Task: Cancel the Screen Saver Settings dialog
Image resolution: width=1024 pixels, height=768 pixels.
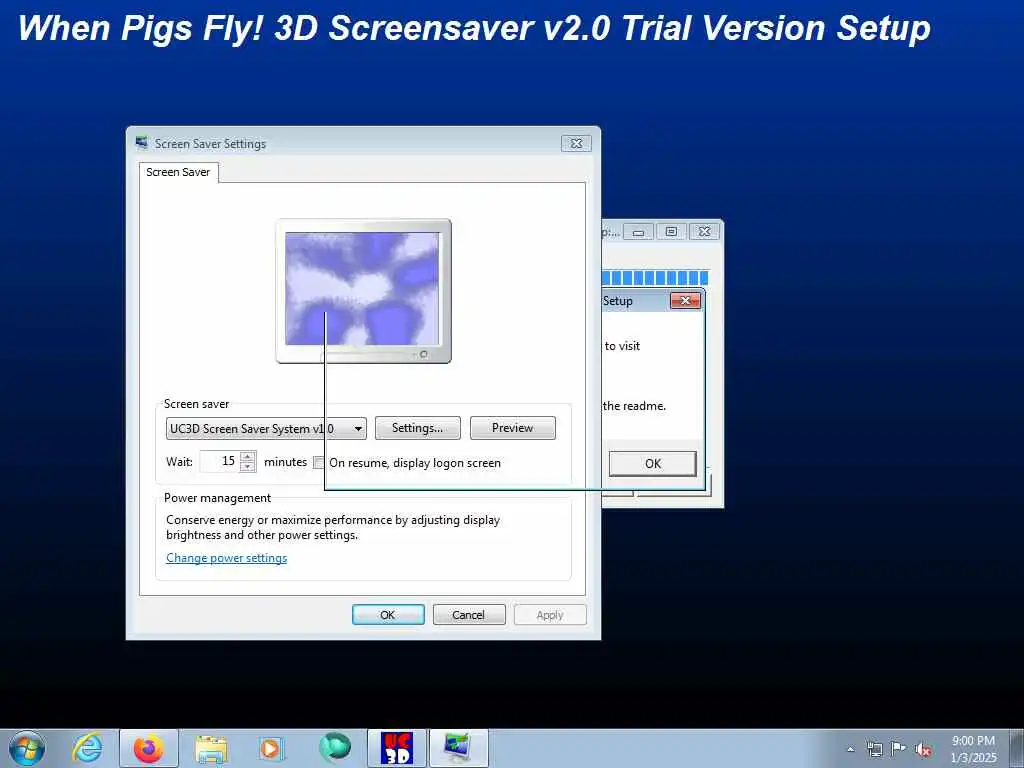Action: (x=469, y=615)
